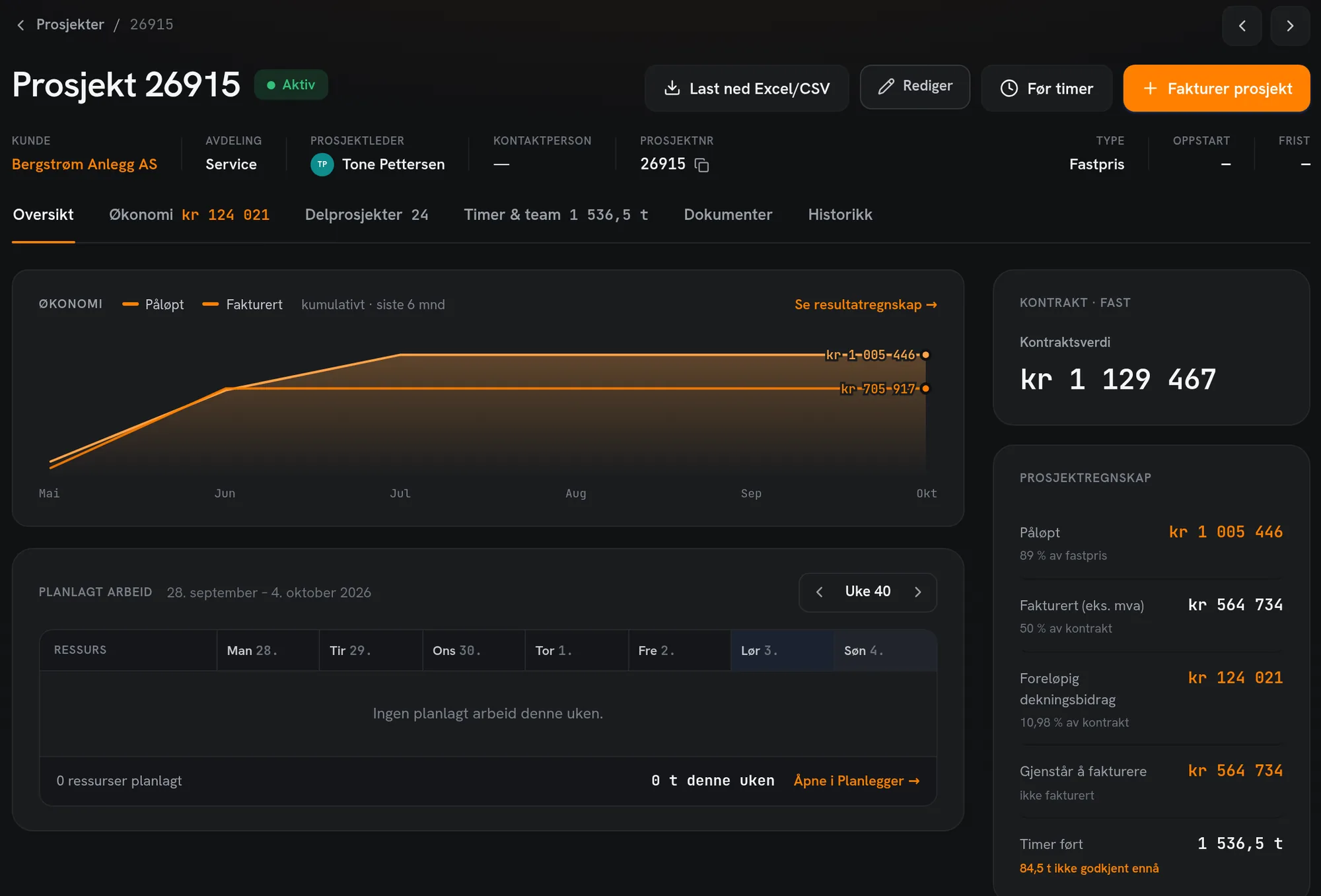Image resolution: width=1321 pixels, height=896 pixels.
Task: Select the Man 28. column header
Action: click(268, 650)
